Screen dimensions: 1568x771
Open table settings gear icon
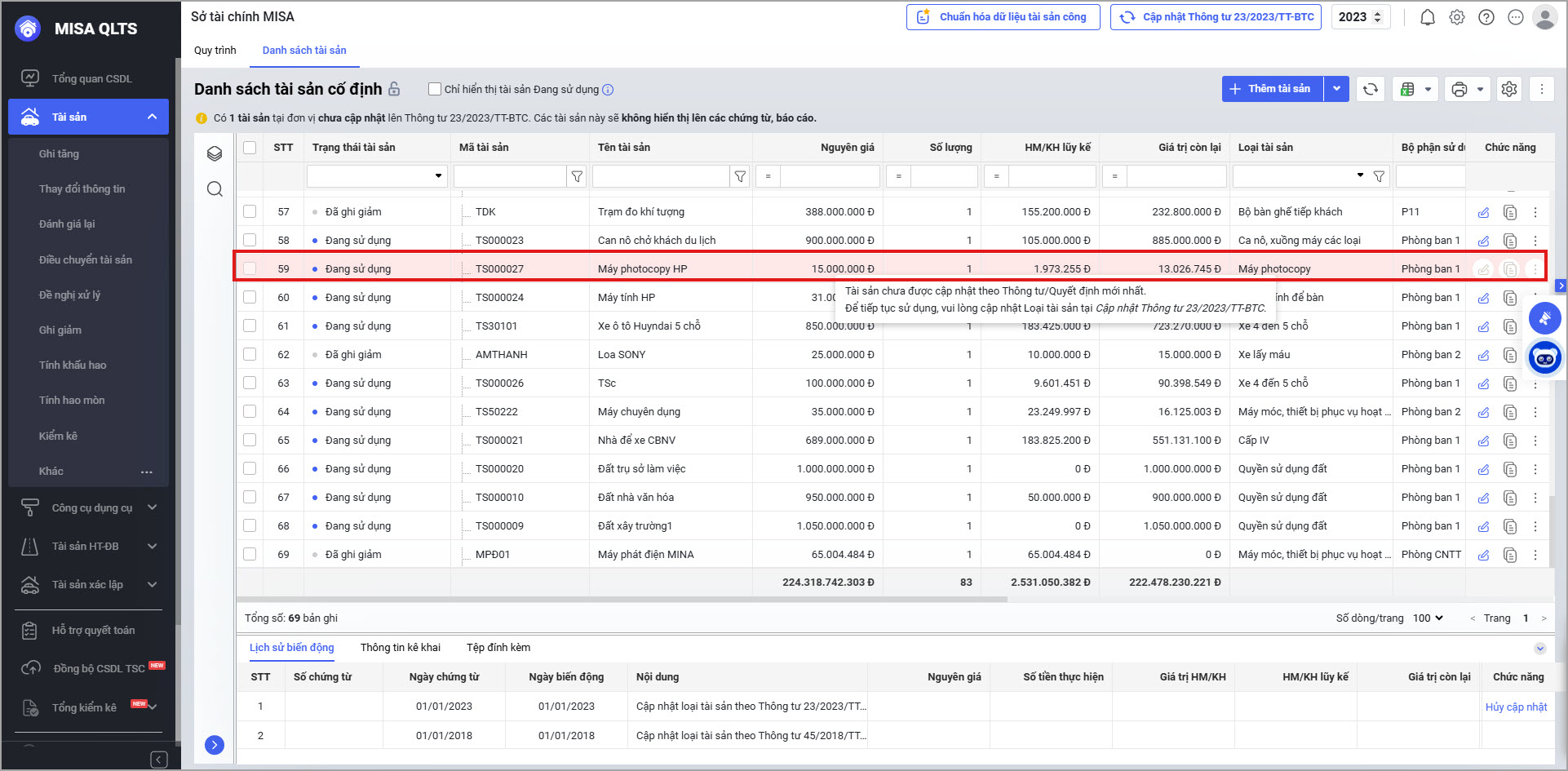click(x=1509, y=89)
